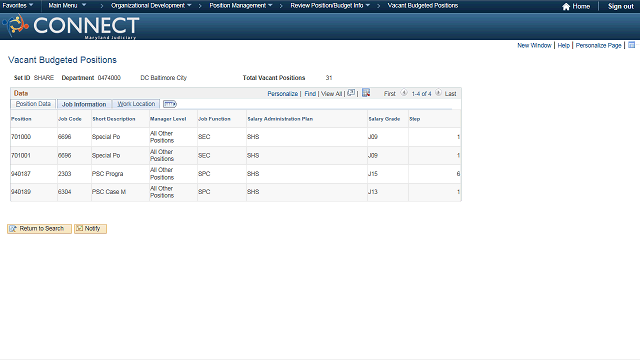Show previous row arrow icon
This screenshot has height=360, width=640.
pos(404,93)
